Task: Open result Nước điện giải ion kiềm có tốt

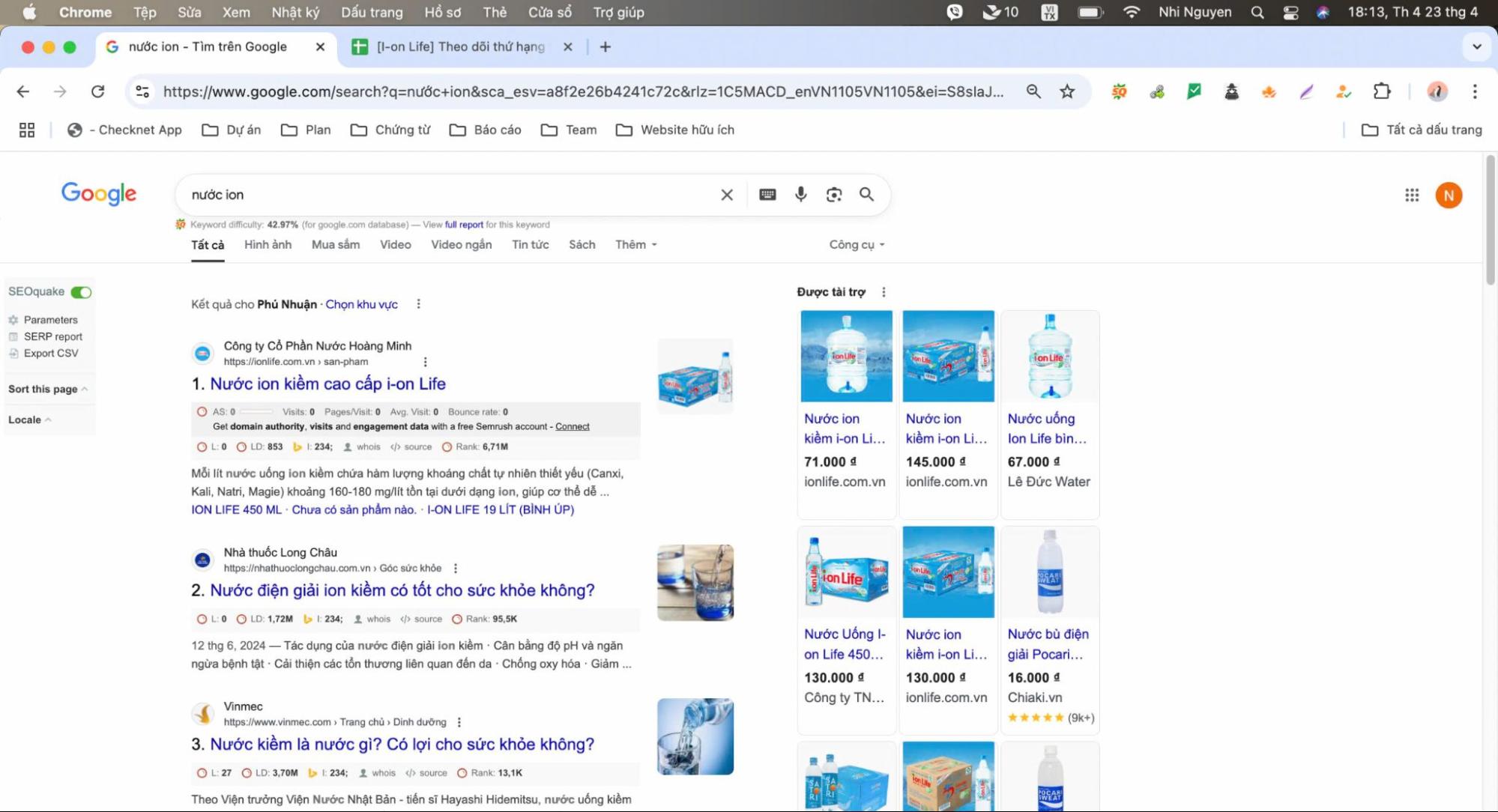Action: (402, 590)
